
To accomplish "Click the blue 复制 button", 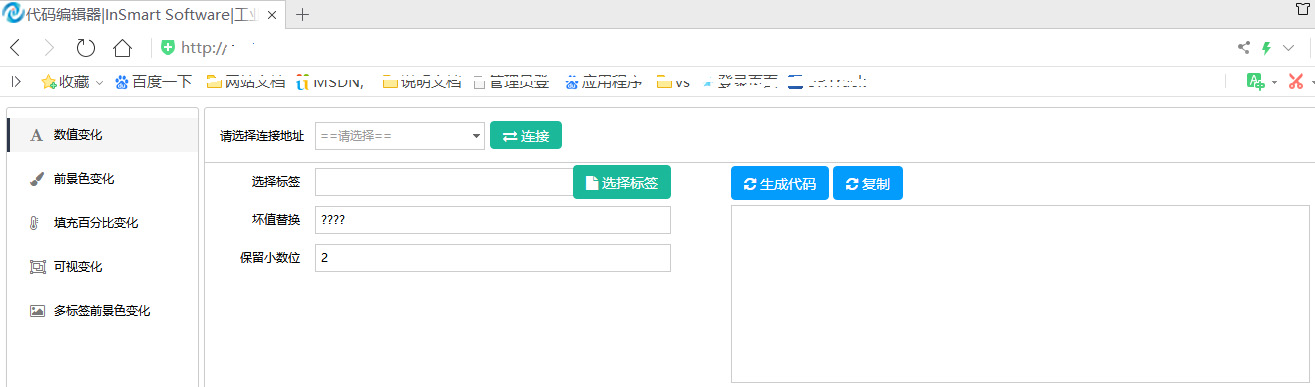I will 868,184.
